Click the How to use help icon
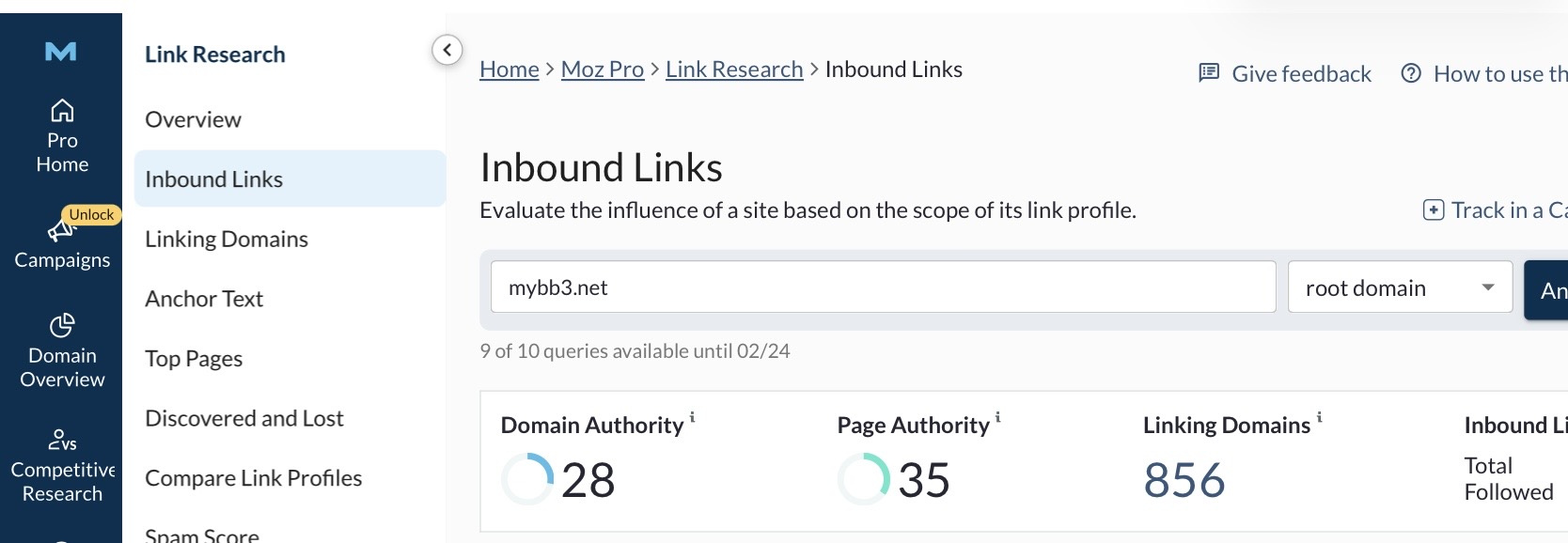 pyautogui.click(x=1410, y=73)
